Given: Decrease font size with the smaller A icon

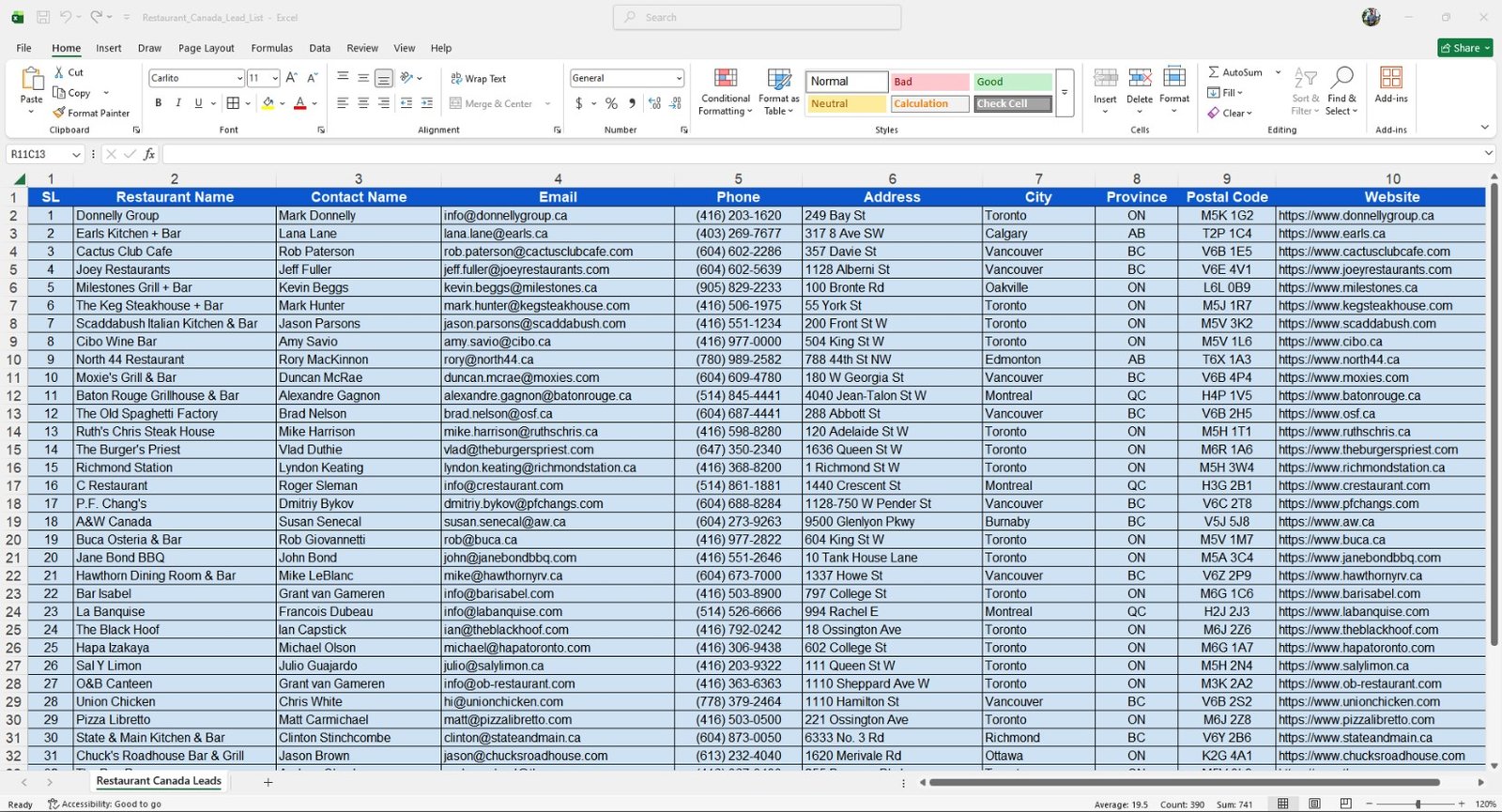Looking at the screenshot, I should tap(313, 78).
